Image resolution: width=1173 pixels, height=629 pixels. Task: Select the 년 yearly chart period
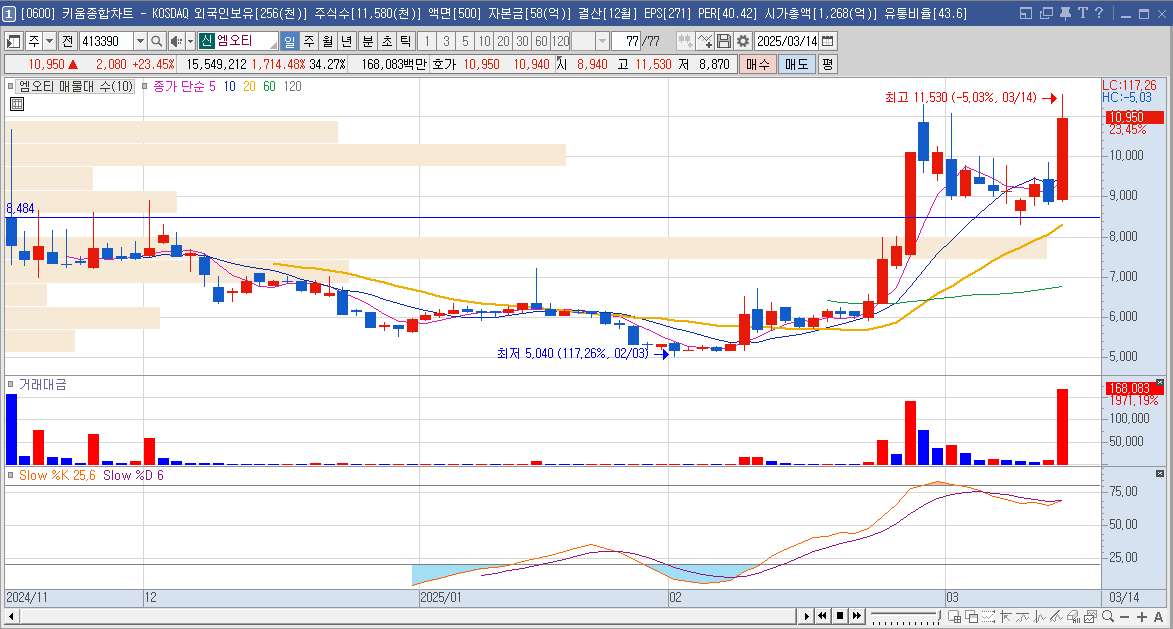coord(346,41)
